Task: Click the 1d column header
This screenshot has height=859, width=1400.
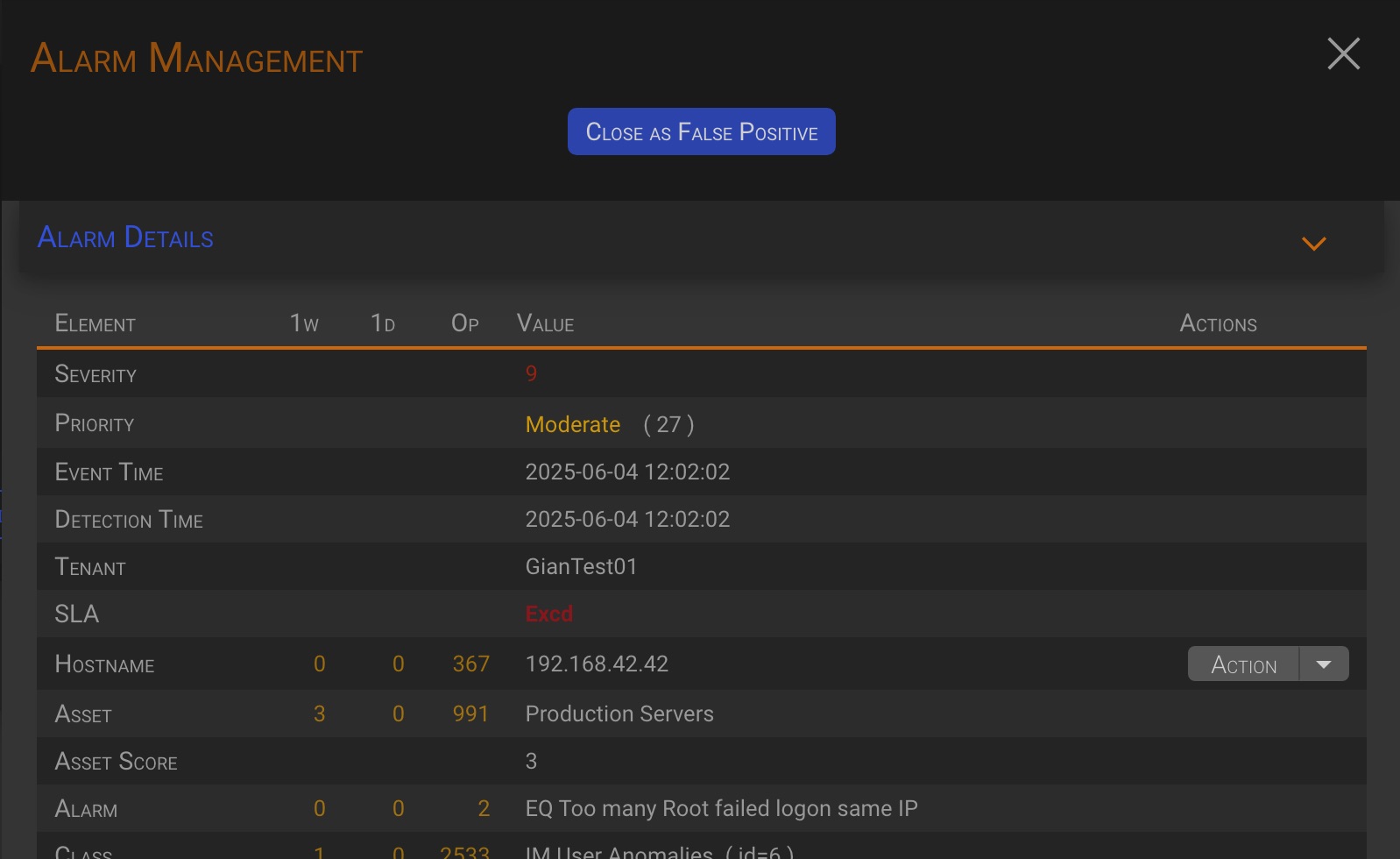Action: tap(383, 324)
